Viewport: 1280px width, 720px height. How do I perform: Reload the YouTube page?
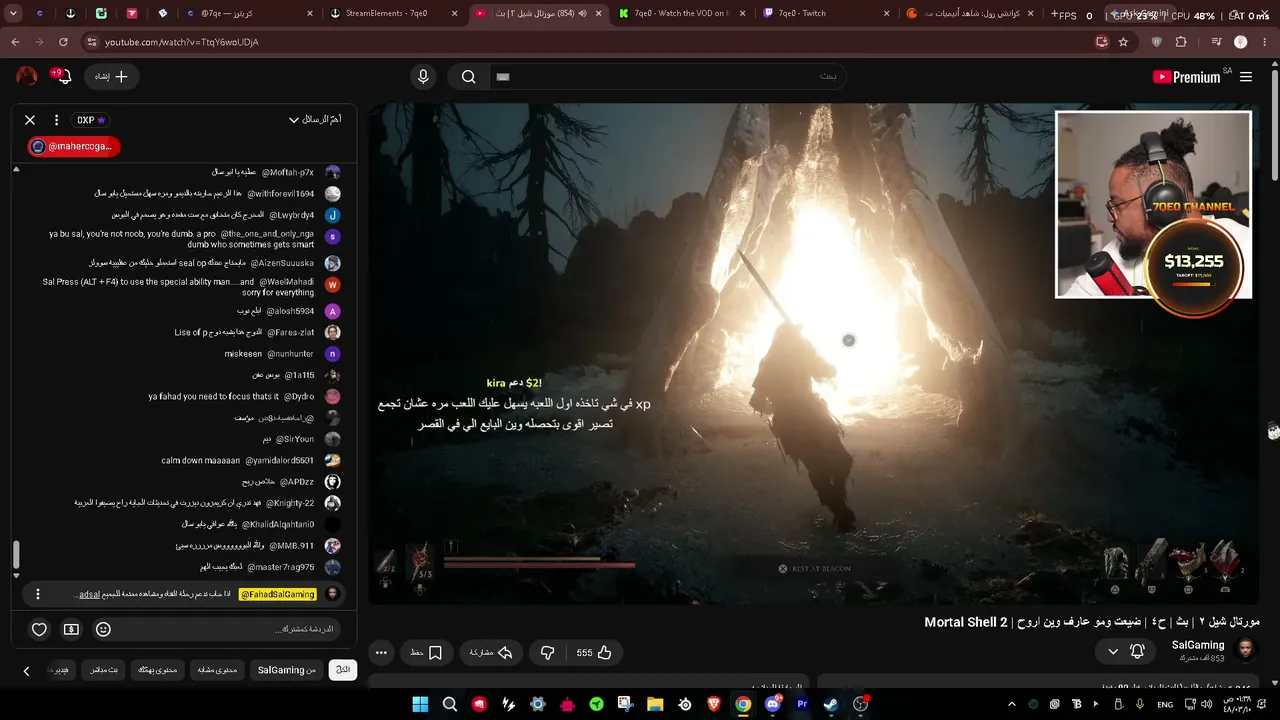(63, 42)
